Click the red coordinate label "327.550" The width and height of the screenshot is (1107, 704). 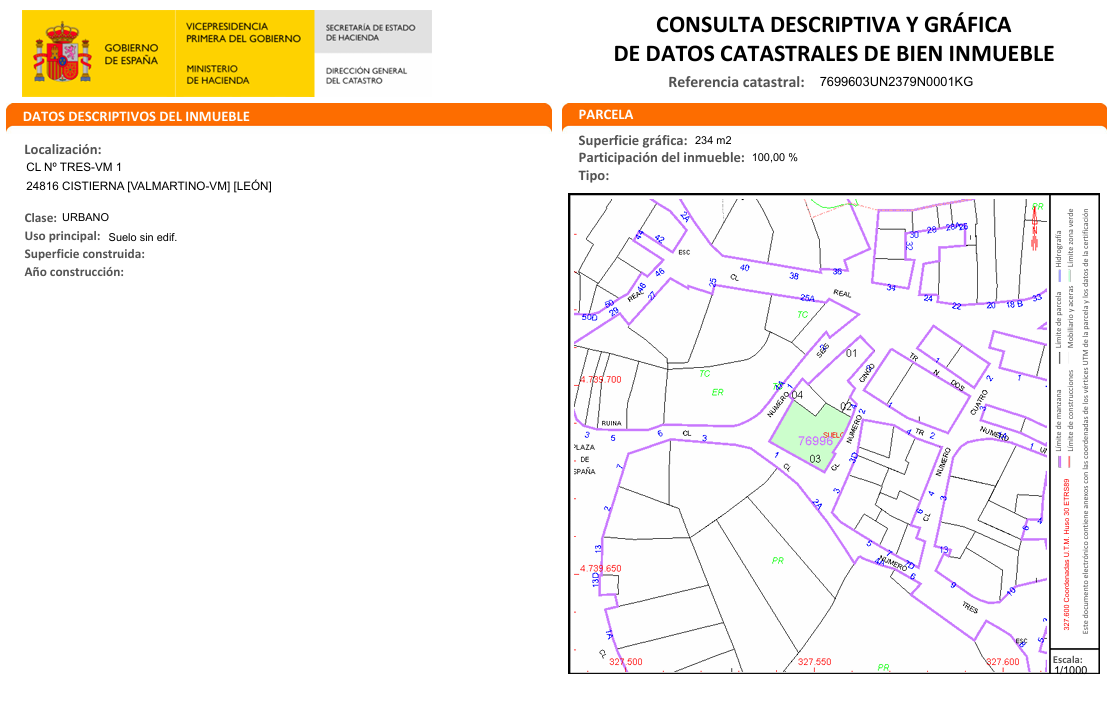[x=815, y=662]
